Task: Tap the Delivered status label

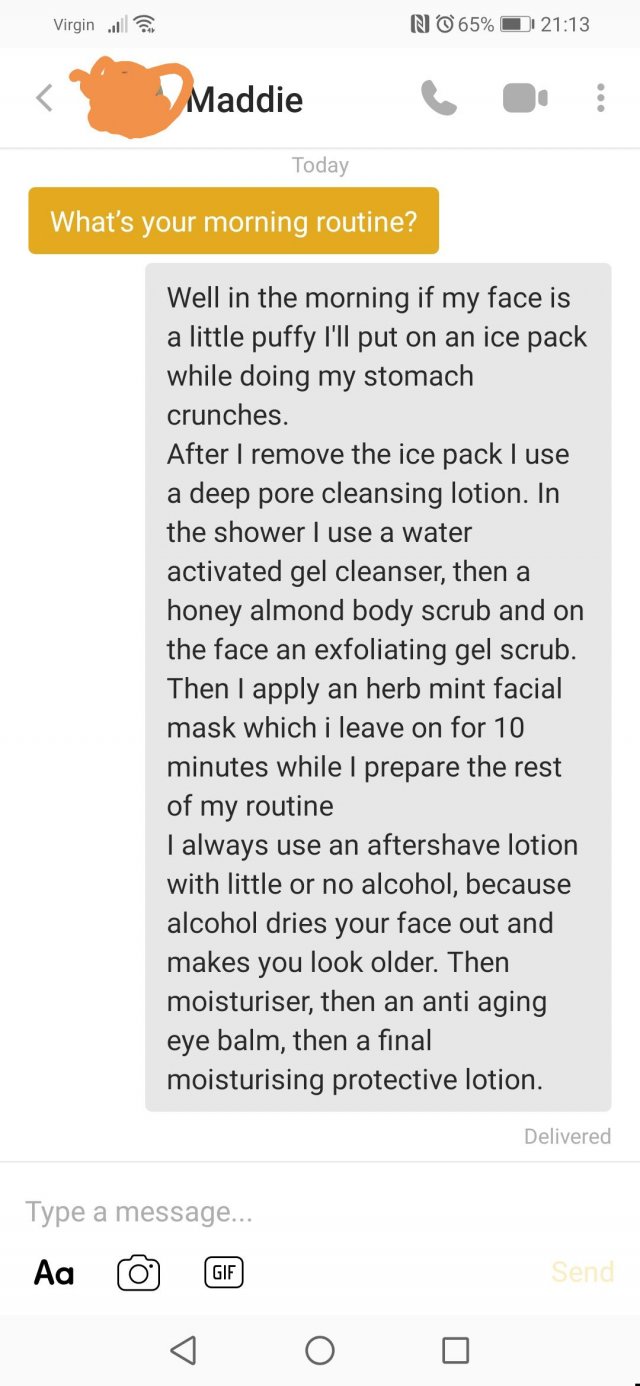Action: [x=567, y=1136]
